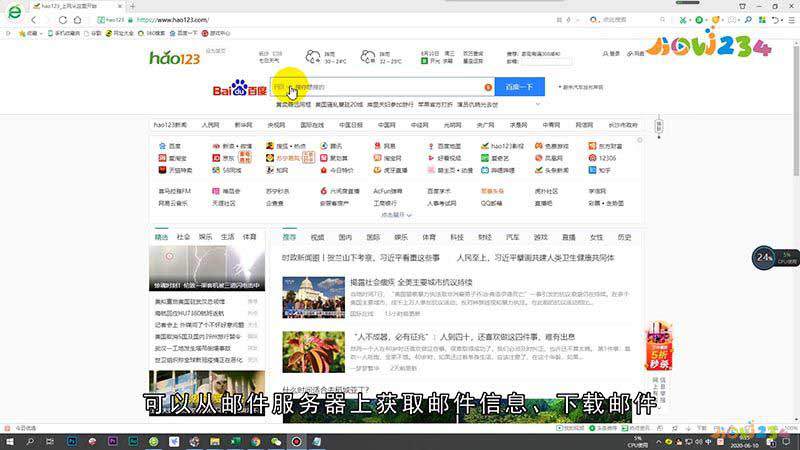Open the 网易云音乐 link
Screen dimensions: 800x450
tap(173, 203)
